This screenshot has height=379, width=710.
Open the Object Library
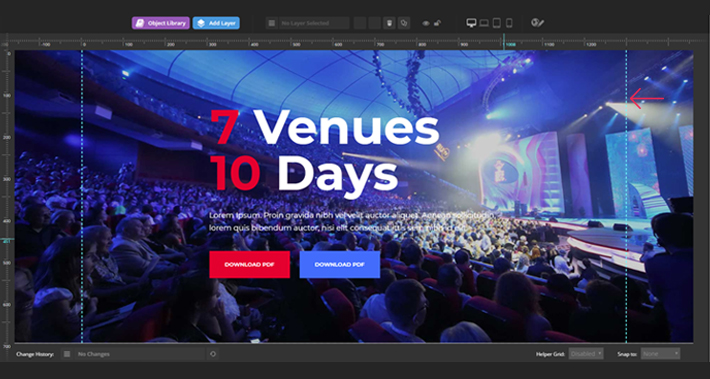point(160,23)
